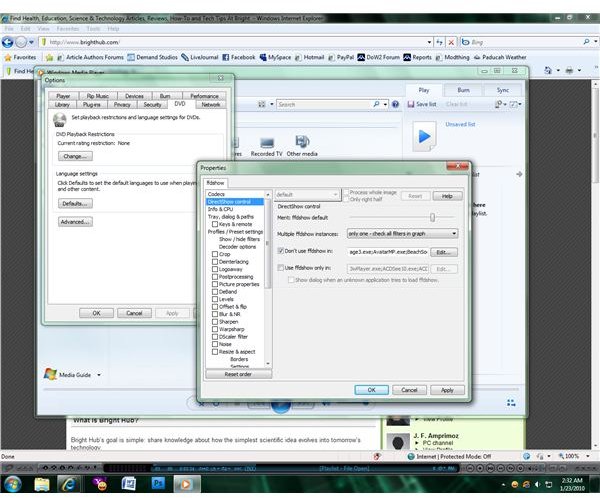Click Save list disk icon in Media Player
The height and width of the screenshot is (498, 600).
411,104
